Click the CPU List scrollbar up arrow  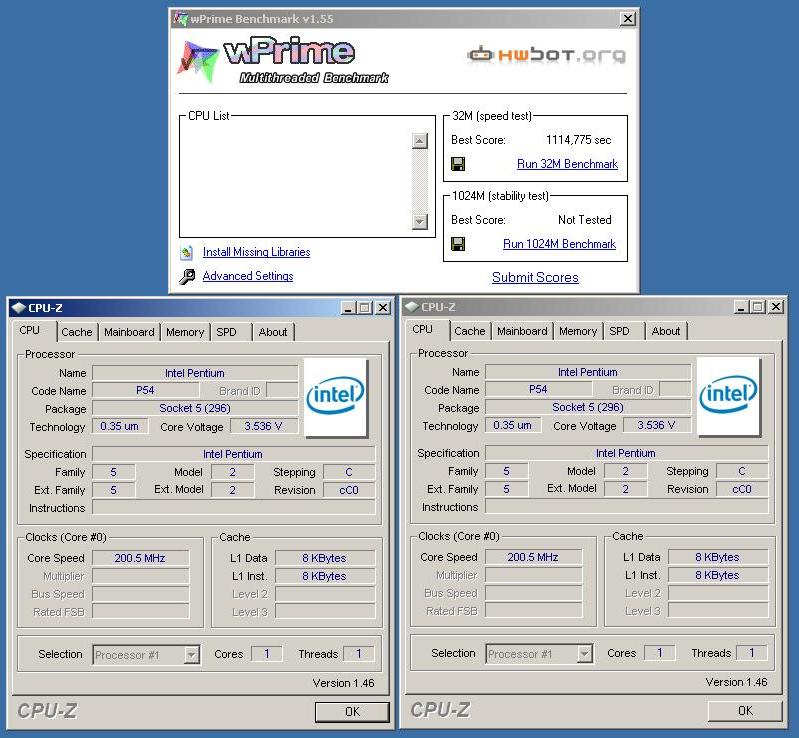pos(419,141)
